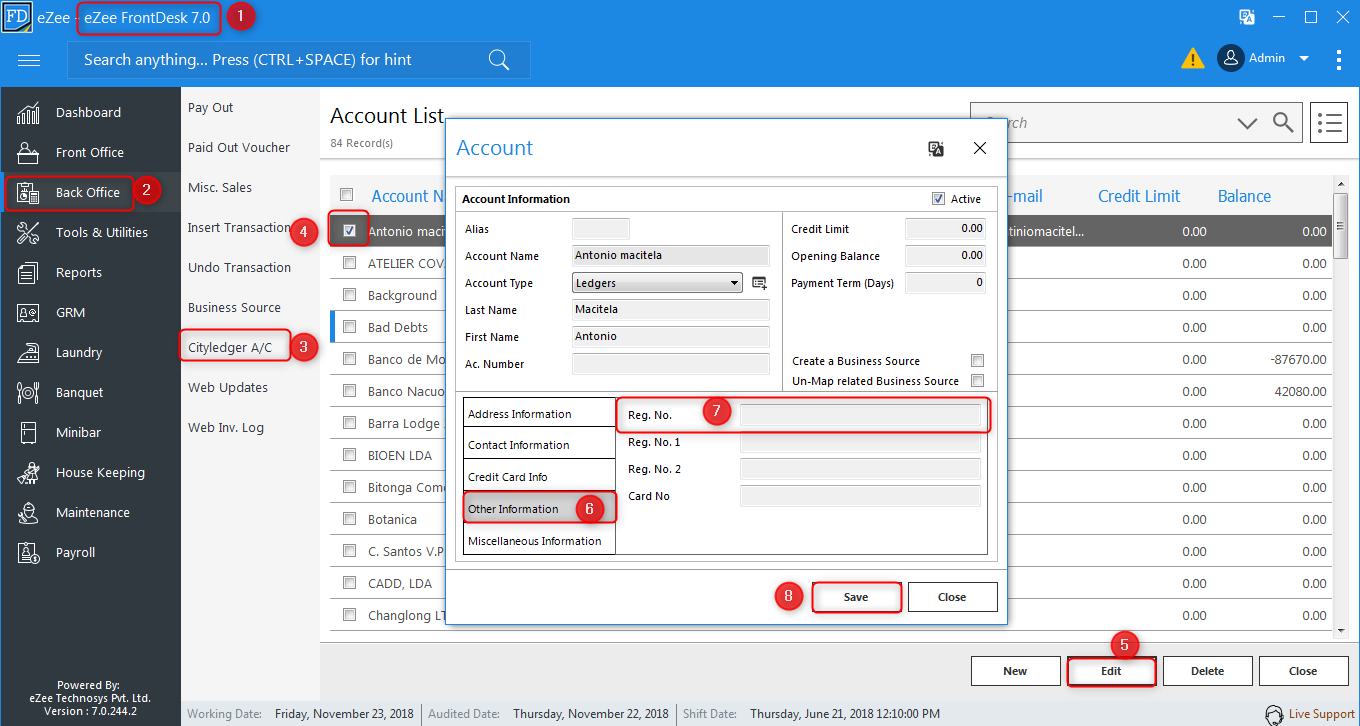Click the Close button in Account dialog
The height and width of the screenshot is (726, 1360).
952,597
